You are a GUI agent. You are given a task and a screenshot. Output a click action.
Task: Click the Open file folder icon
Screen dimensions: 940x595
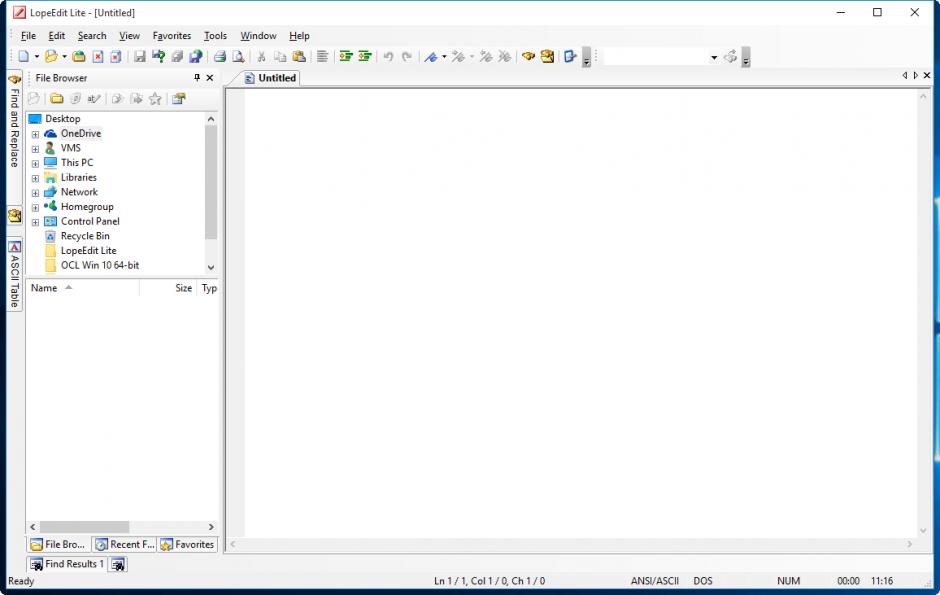click(x=52, y=56)
